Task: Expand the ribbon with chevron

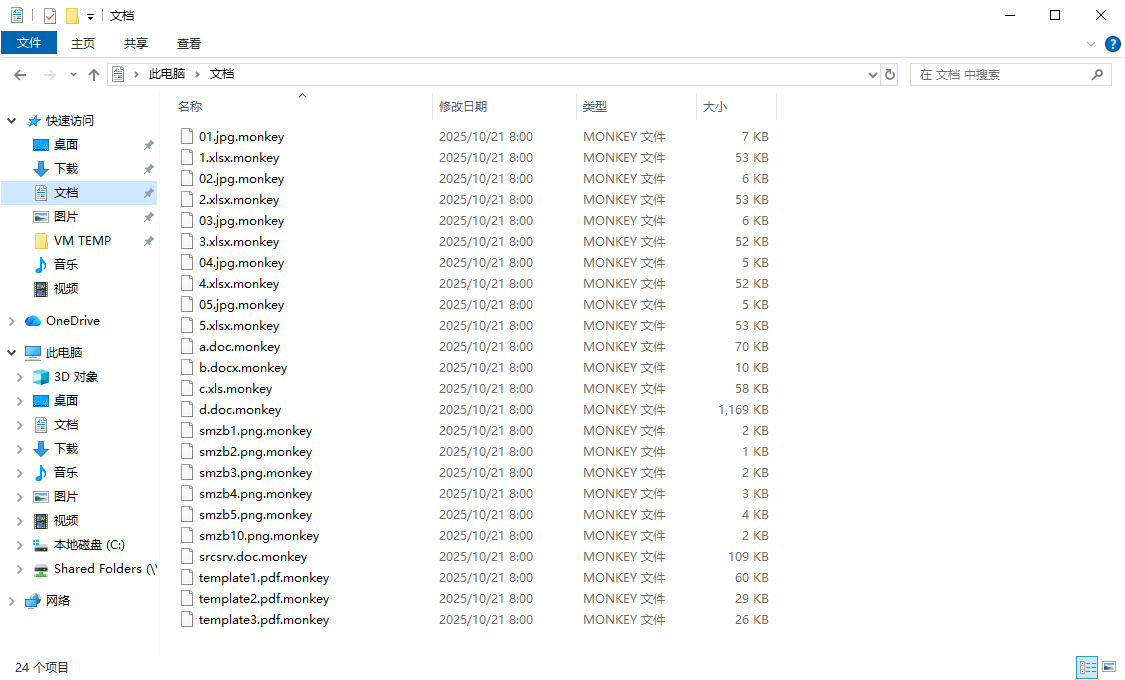Action: point(1091,44)
